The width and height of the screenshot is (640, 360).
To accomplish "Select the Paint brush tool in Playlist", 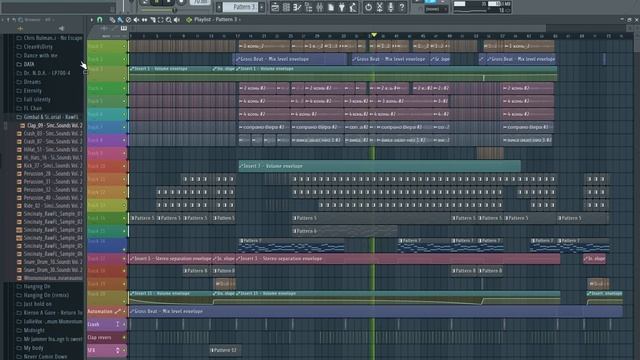I will (120, 20).
